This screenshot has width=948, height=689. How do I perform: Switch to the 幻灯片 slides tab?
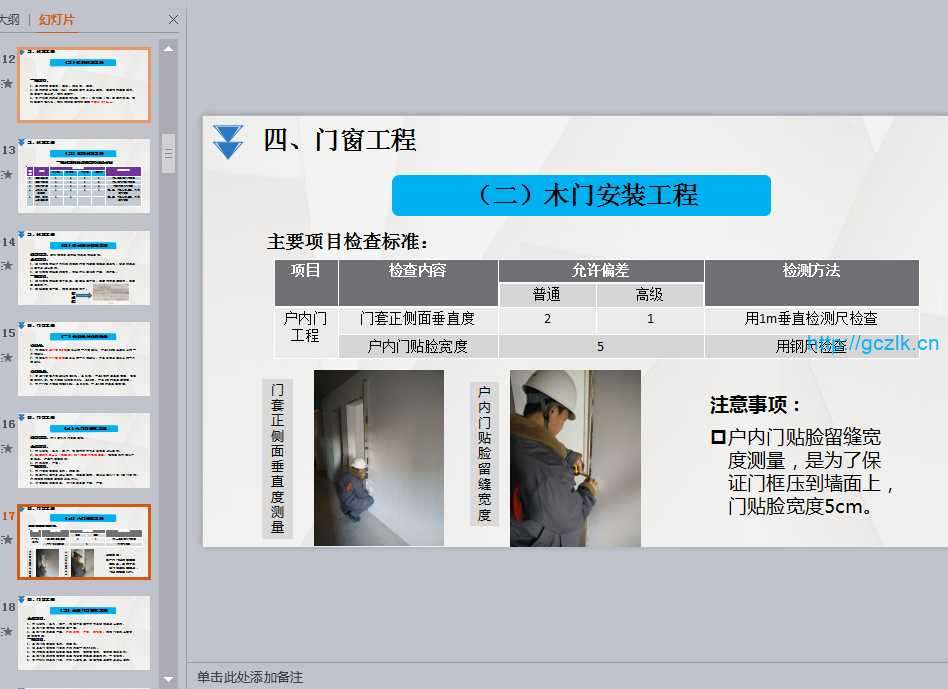click(56, 19)
